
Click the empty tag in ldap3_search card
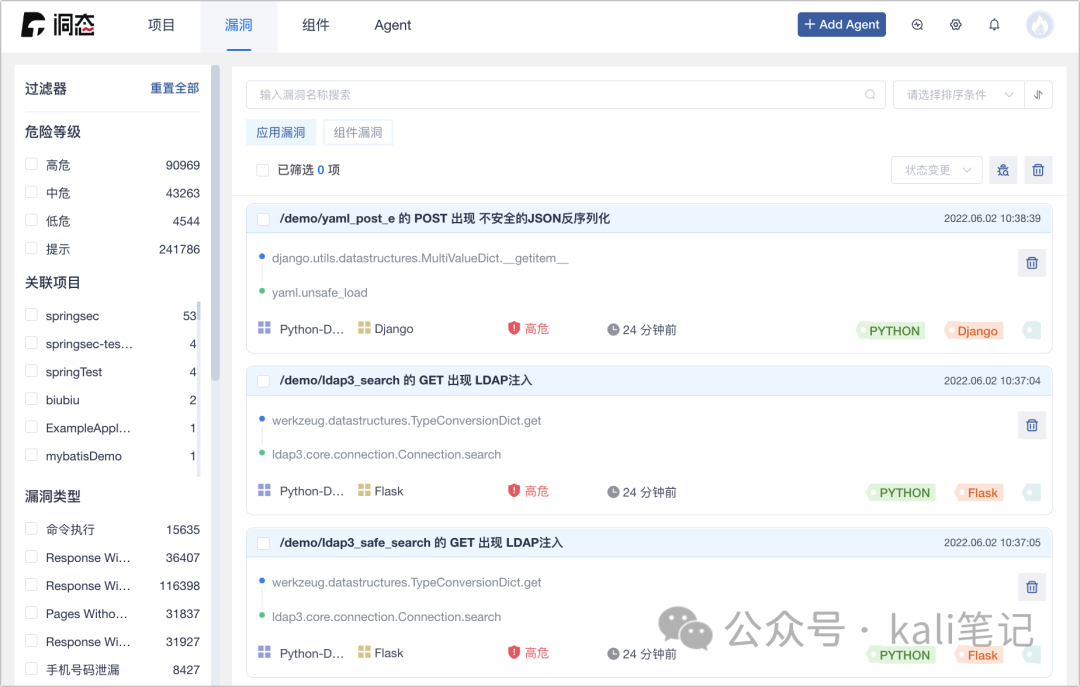[1031, 492]
